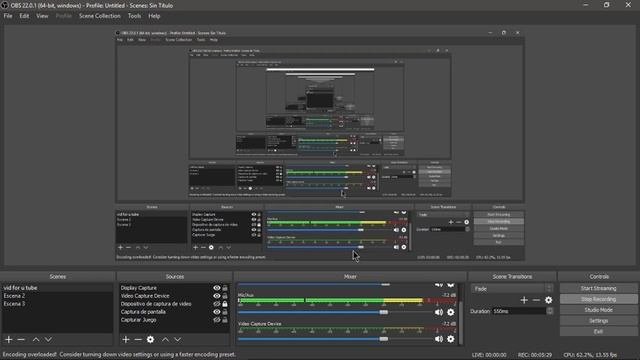Open transition properties gear icon
The image size is (640, 360).
pyautogui.click(x=549, y=300)
